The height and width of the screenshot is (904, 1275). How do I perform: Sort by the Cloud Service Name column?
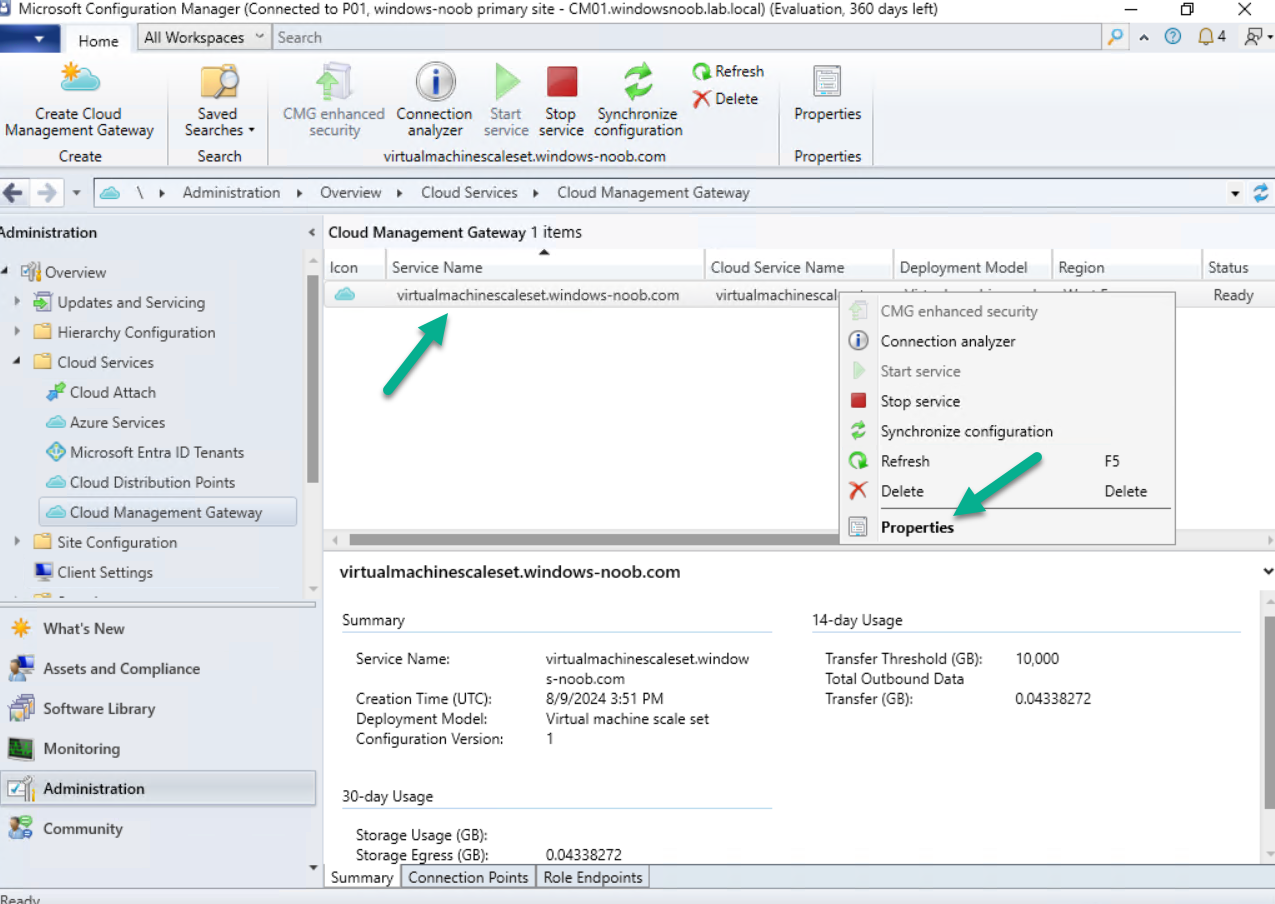pos(798,267)
